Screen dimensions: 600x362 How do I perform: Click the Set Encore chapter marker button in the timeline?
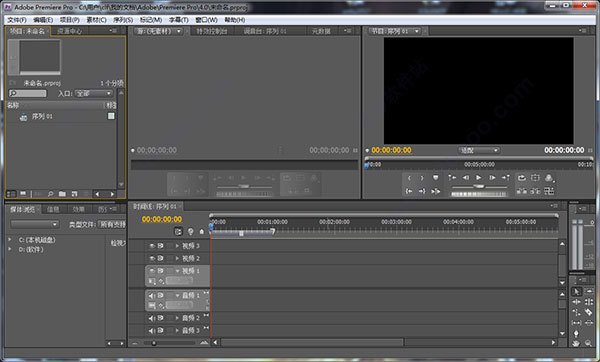click(x=190, y=232)
